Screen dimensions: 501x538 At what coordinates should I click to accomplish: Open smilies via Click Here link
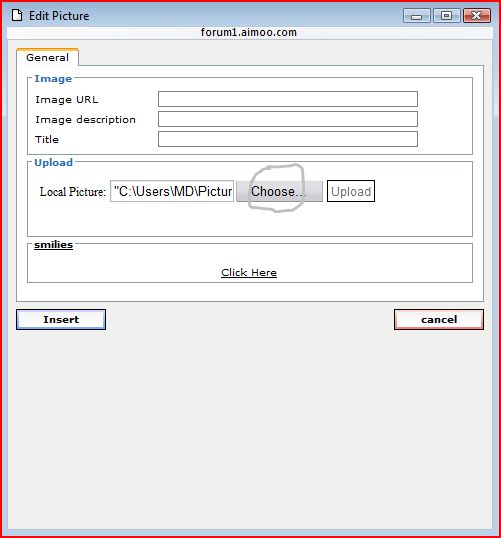[249, 272]
